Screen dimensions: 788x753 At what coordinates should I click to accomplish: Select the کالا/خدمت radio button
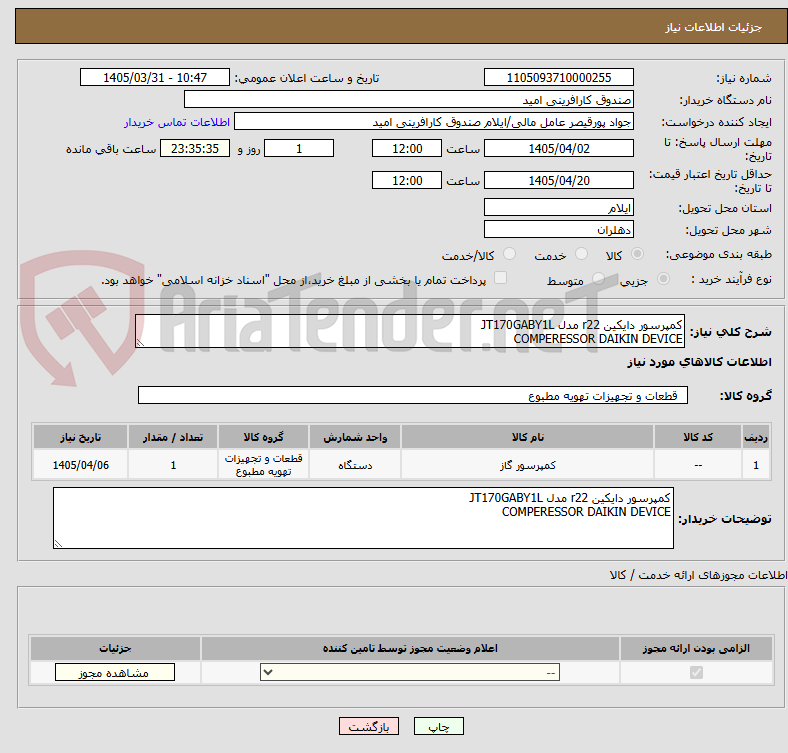point(510,254)
